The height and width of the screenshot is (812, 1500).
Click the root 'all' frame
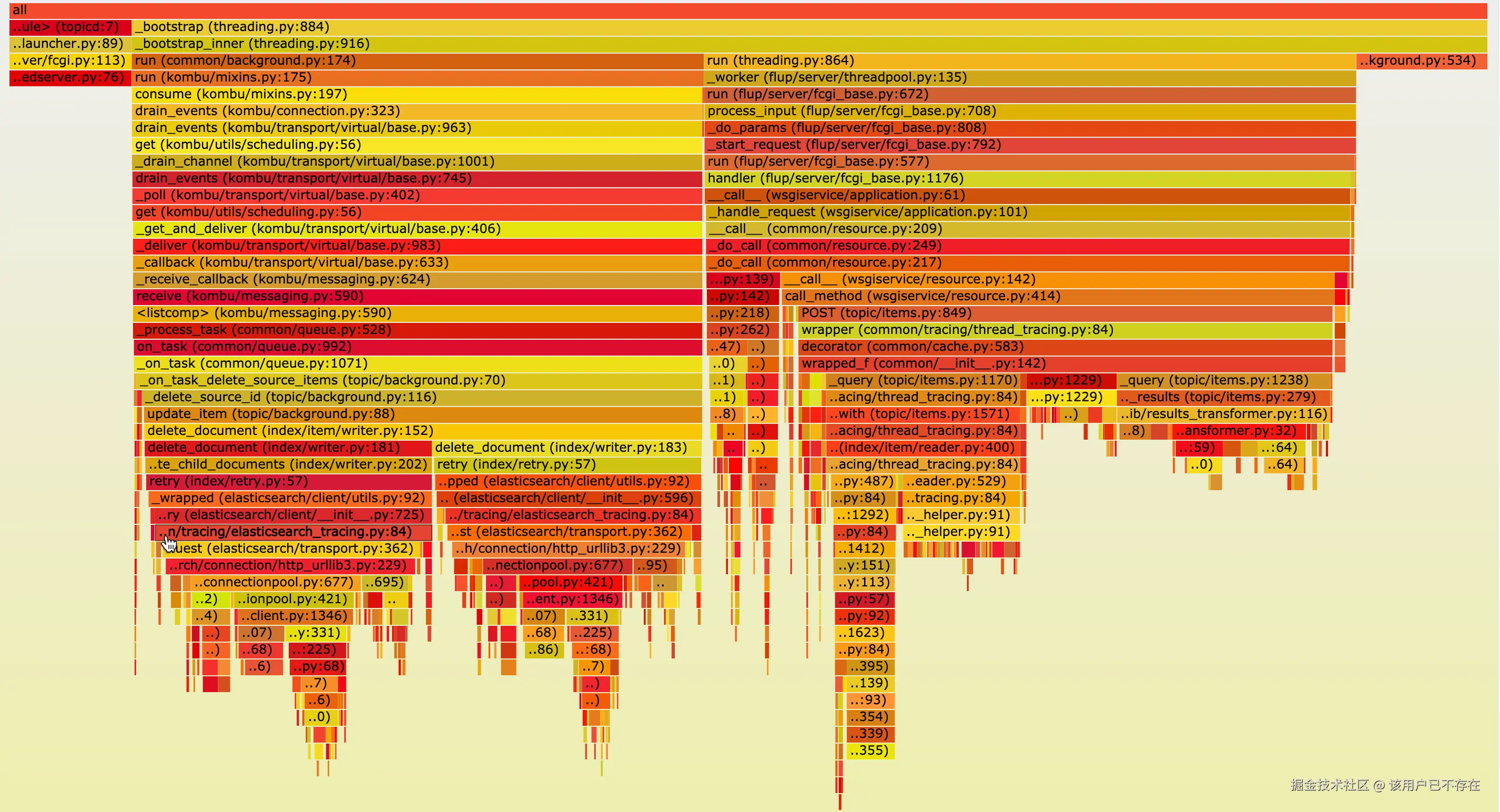[748, 10]
